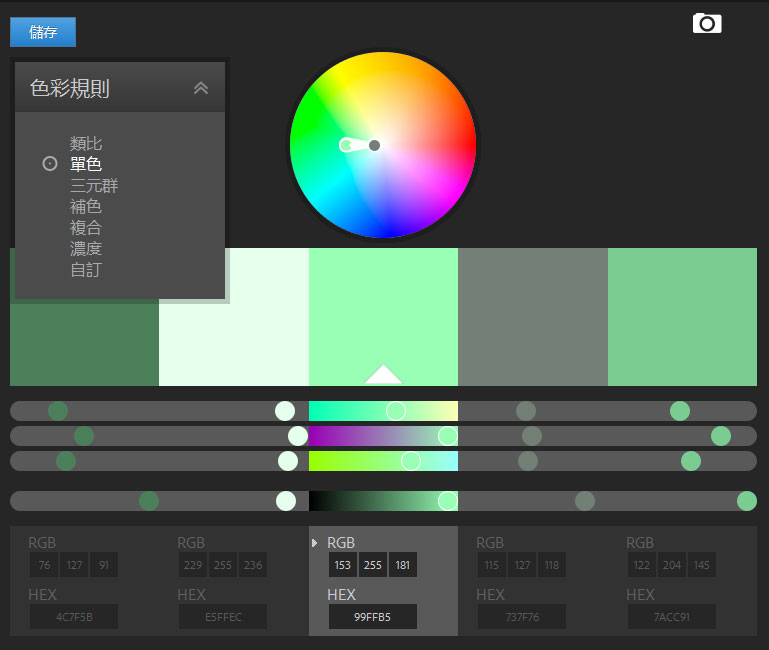769x650 pixels.
Task: Click the white base color triangle marker
Action: [x=384, y=374]
